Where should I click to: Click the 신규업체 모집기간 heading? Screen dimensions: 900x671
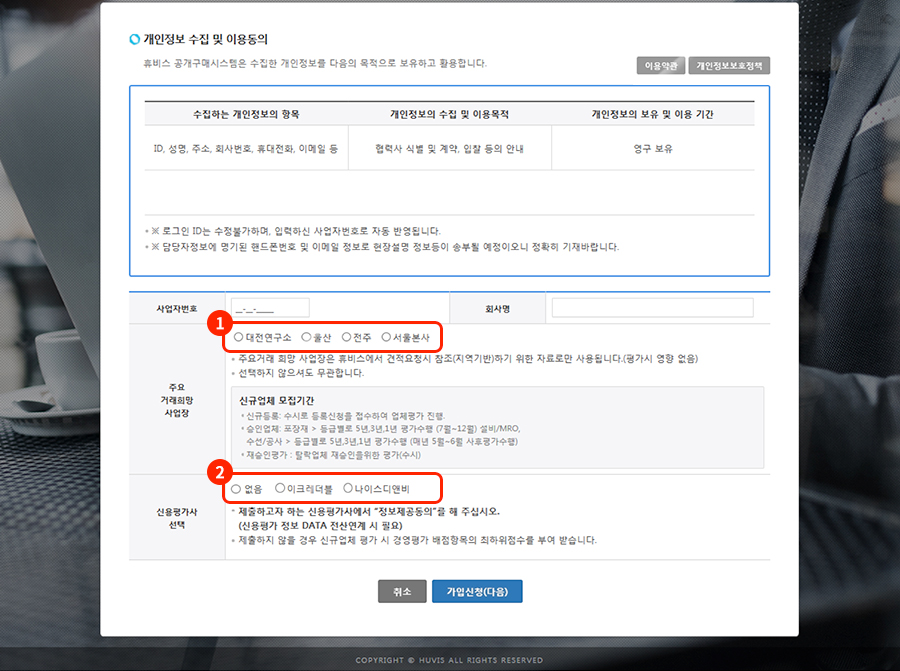277,400
